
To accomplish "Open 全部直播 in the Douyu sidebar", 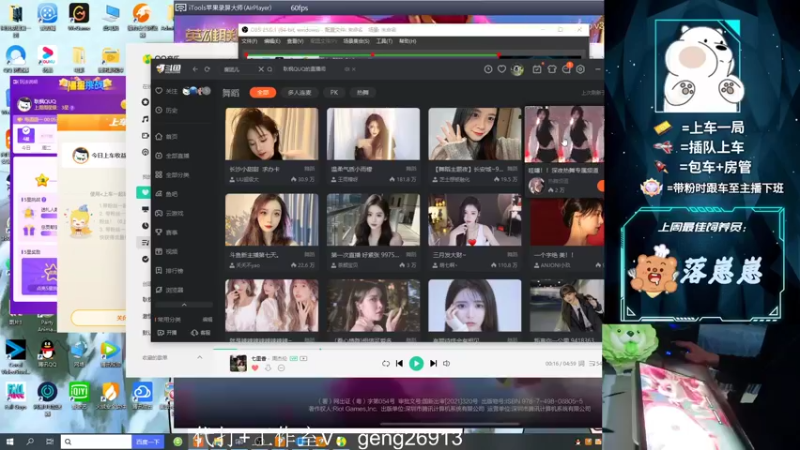I will tap(172, 156).
